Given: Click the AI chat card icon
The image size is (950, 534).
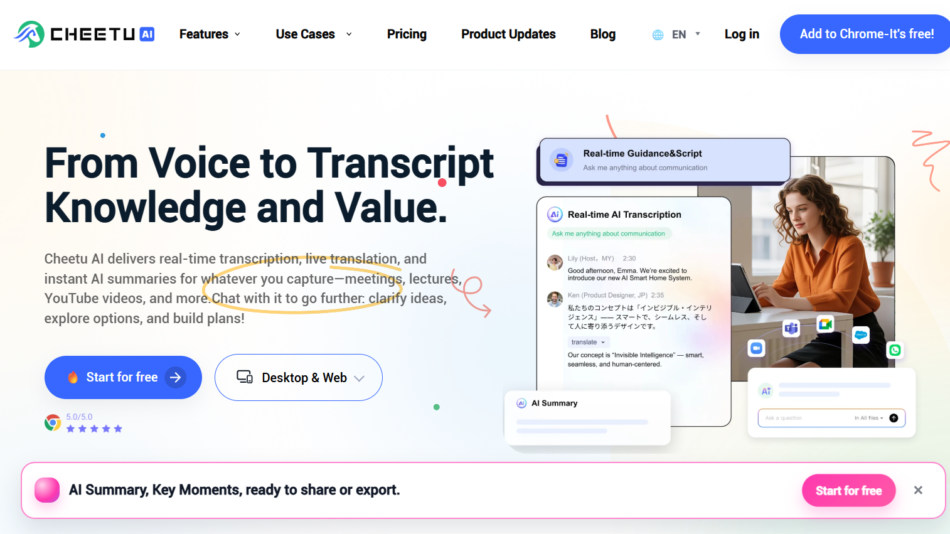Looking at the screenshot, I should coord(766,391).
